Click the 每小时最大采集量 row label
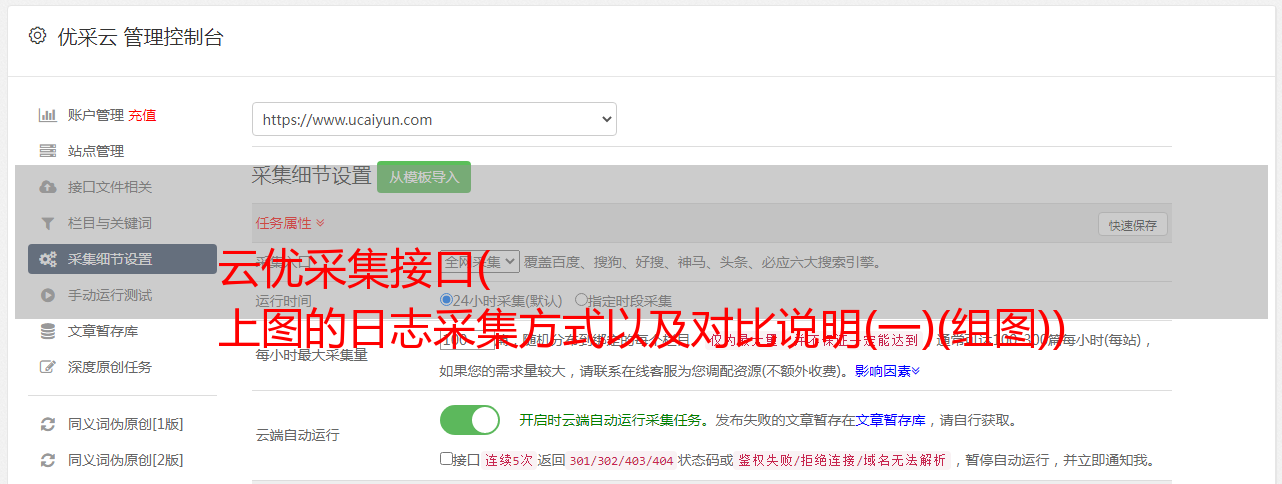Screen dimensions: 1282x484 click(312, 354)
